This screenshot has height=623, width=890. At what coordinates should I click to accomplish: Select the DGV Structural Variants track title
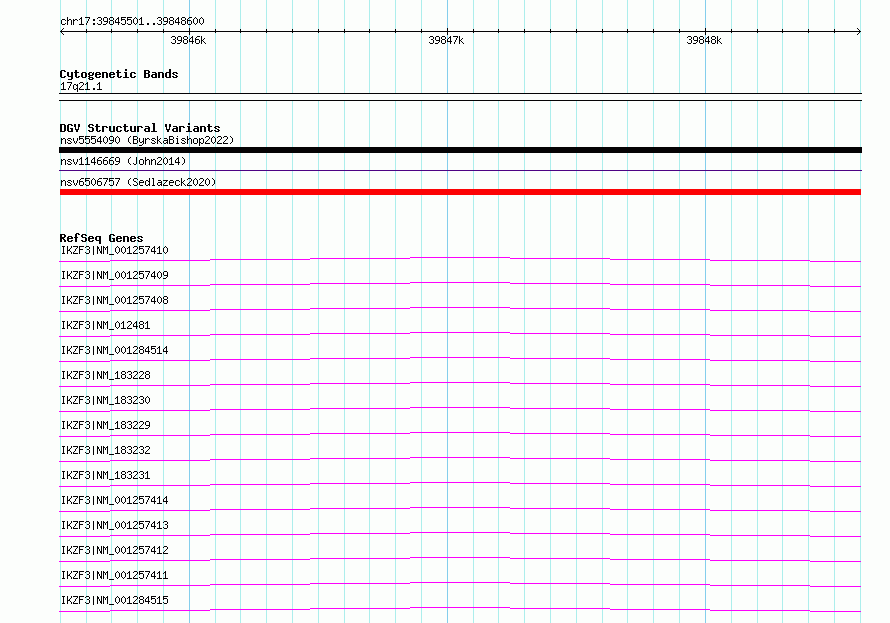140,128
